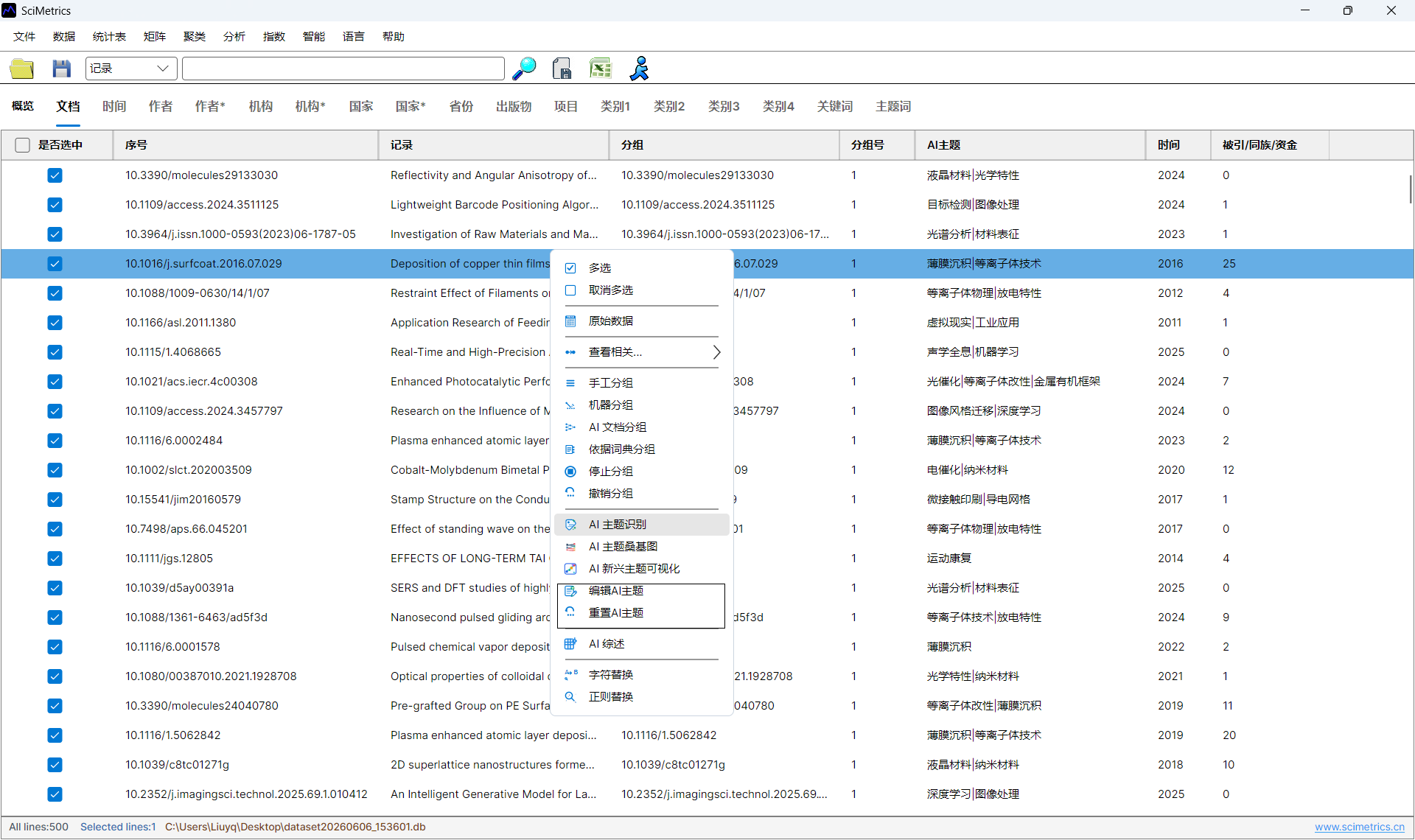
Task: Uncheck the row 10.1002/slct.202003509
Action: pyautogui.click(x=55, y=470)
